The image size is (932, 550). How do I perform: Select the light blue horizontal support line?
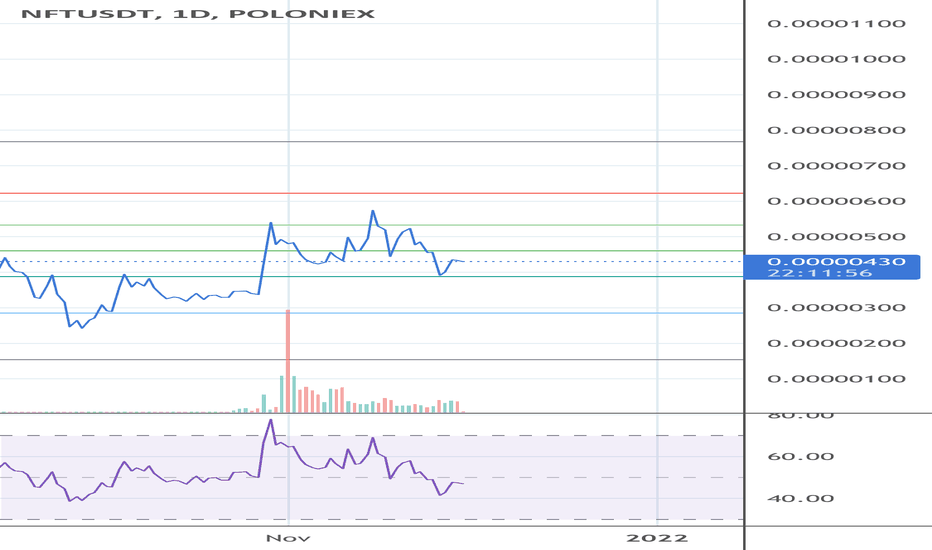point(371,313)
